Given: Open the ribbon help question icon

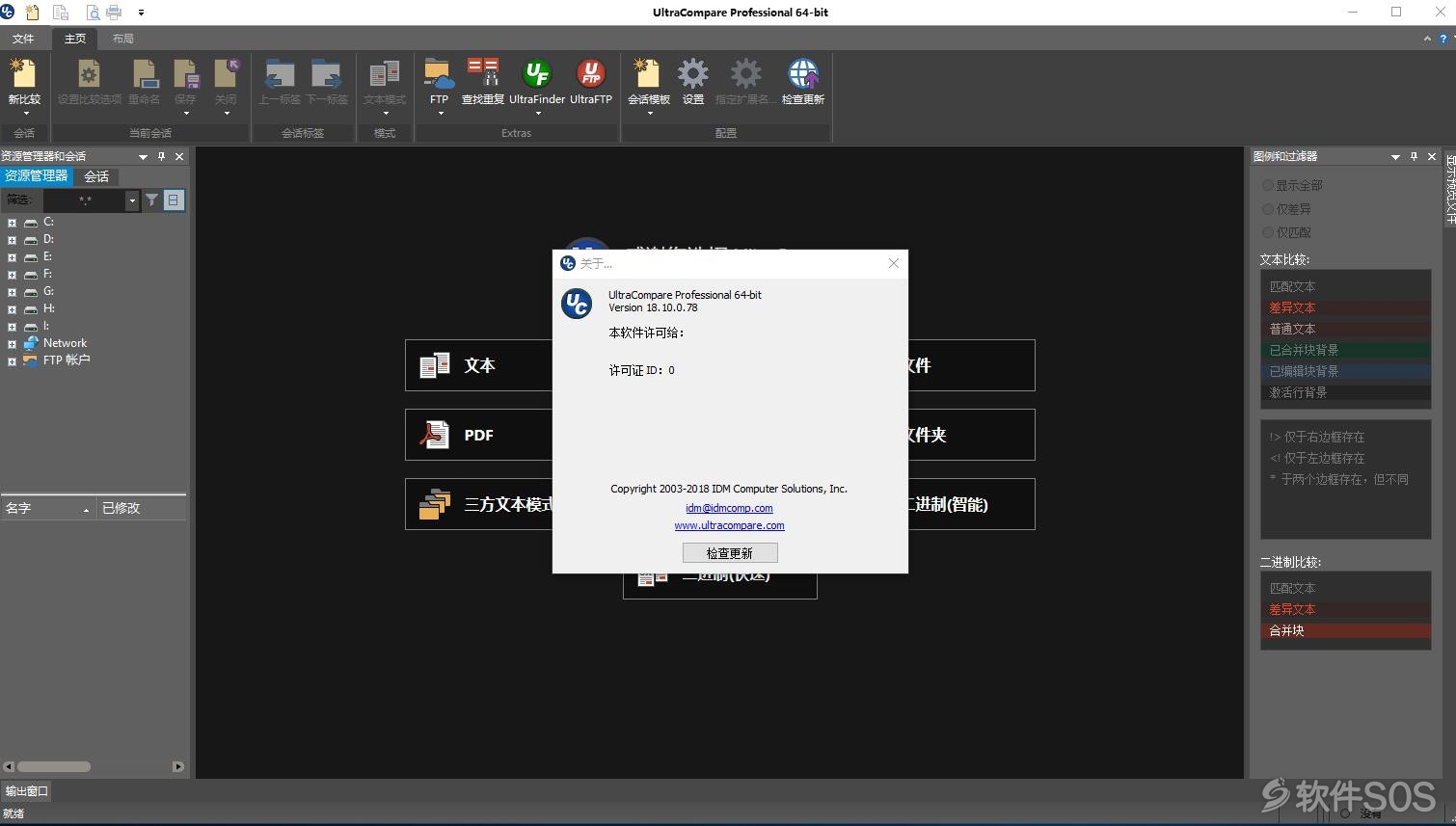Looking at the screenshot, I should pyautogui.click(x=1443, y=39).
